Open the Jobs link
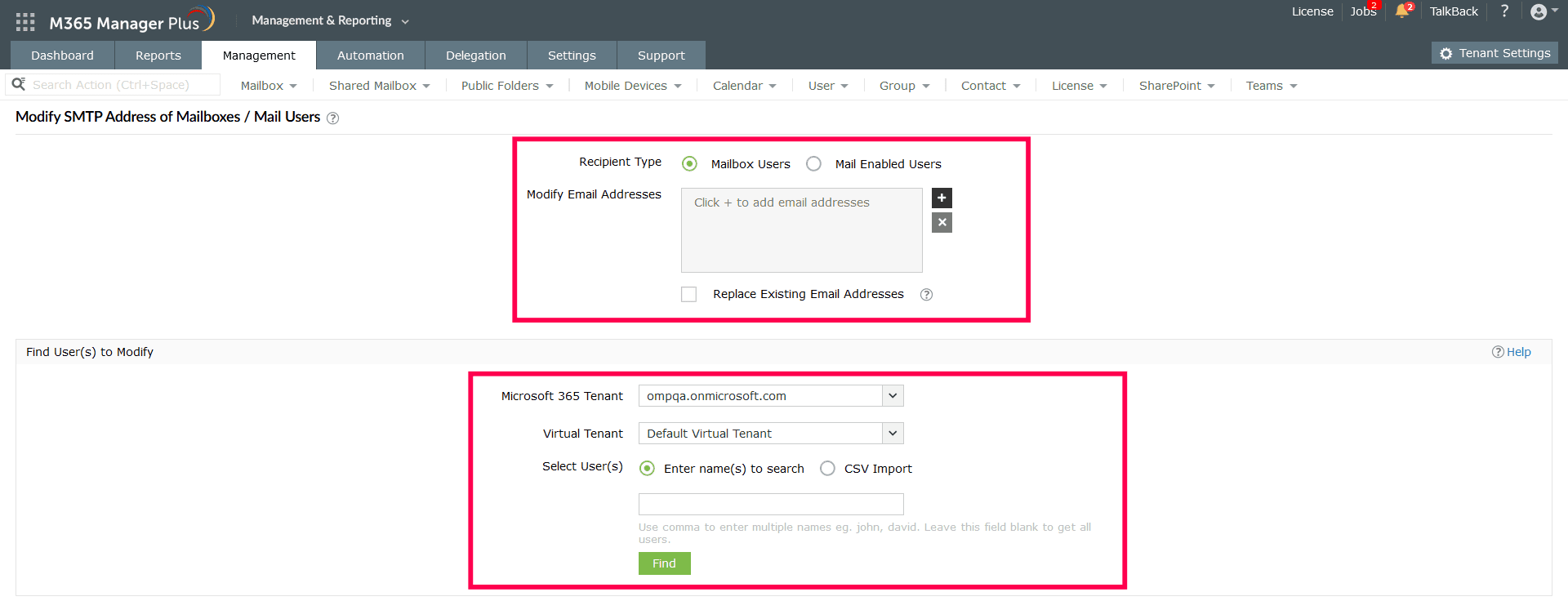This screenshot has height=601, width=1568. pyautogui.click(x=1362, y=11)
